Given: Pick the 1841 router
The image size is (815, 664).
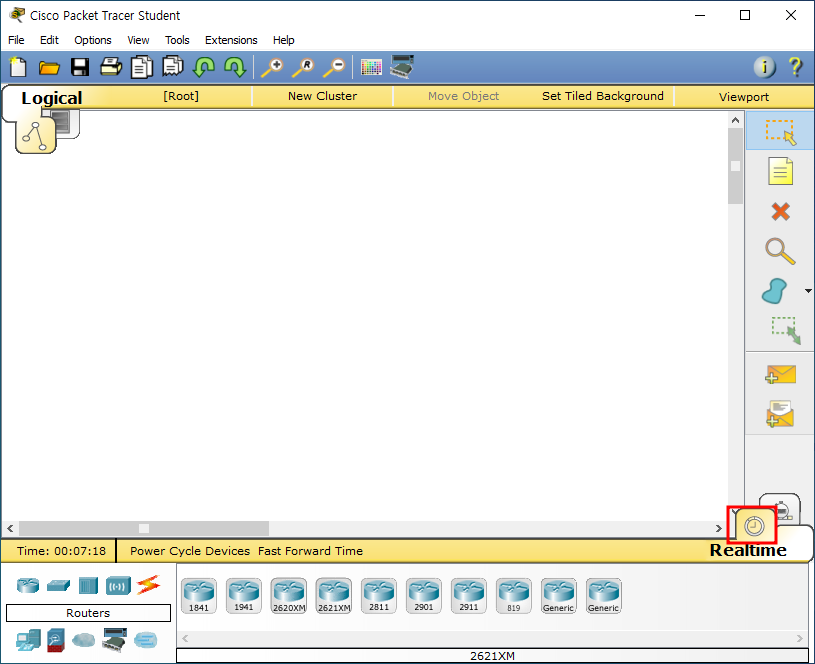Looking at the screenshot, I should pyautogui.click(x=199, y=596).
